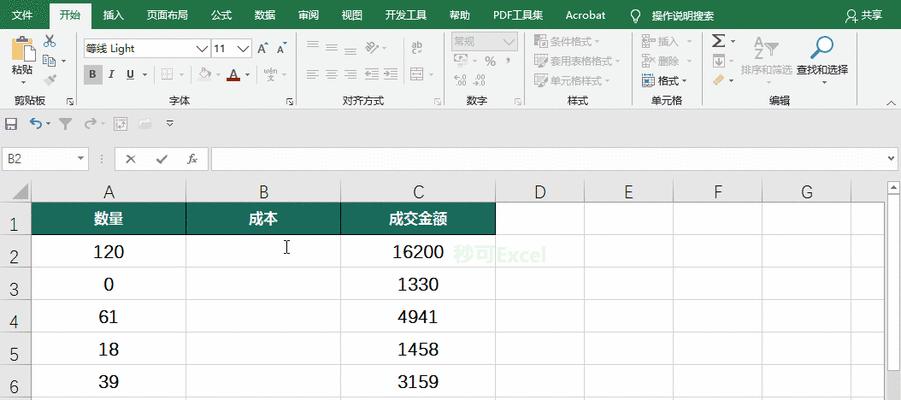Click the cancel X icon in formula bar
Viewport: 901px width, 400px height.
(x=130, y=159)
